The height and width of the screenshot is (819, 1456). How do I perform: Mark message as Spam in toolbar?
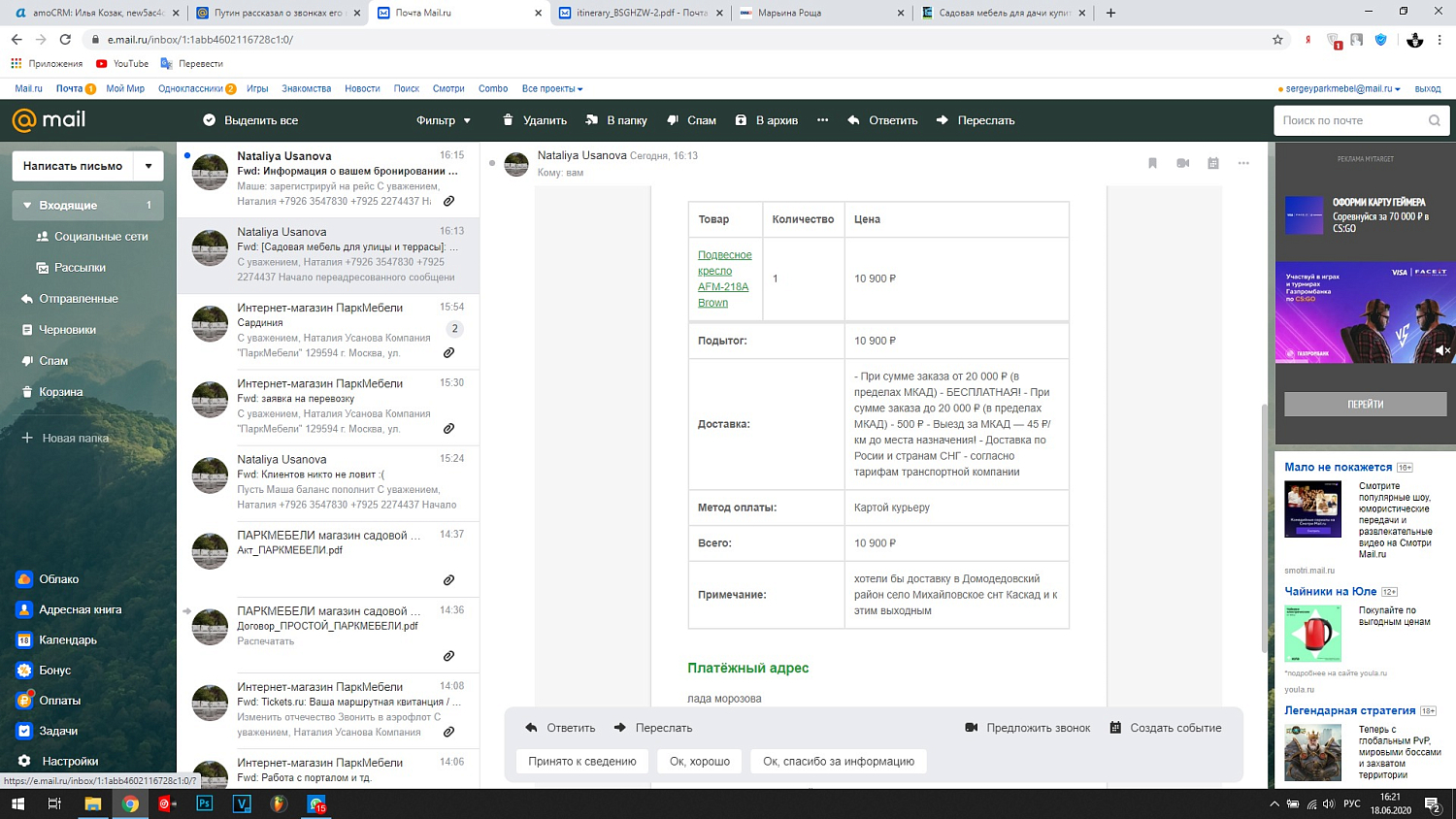click(x=691, y=120)
